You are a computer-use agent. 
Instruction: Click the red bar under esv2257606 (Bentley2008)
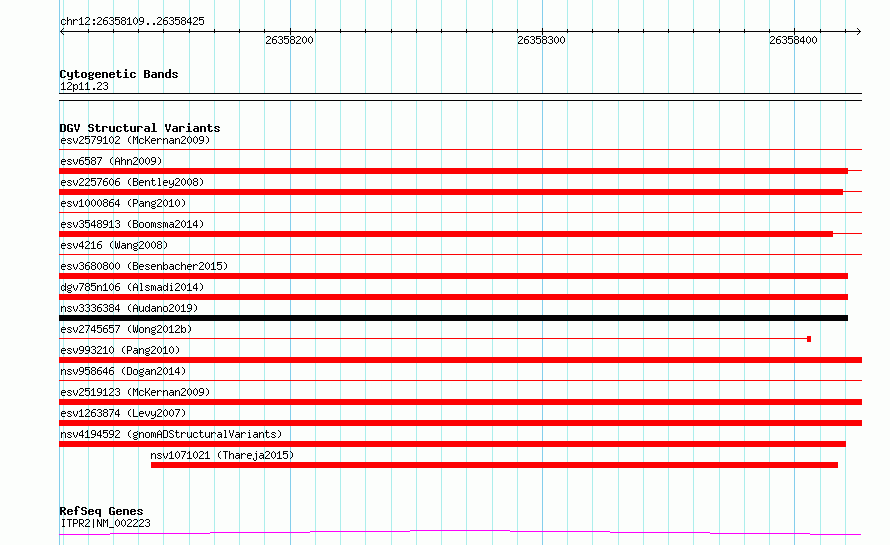click(451, 192)
